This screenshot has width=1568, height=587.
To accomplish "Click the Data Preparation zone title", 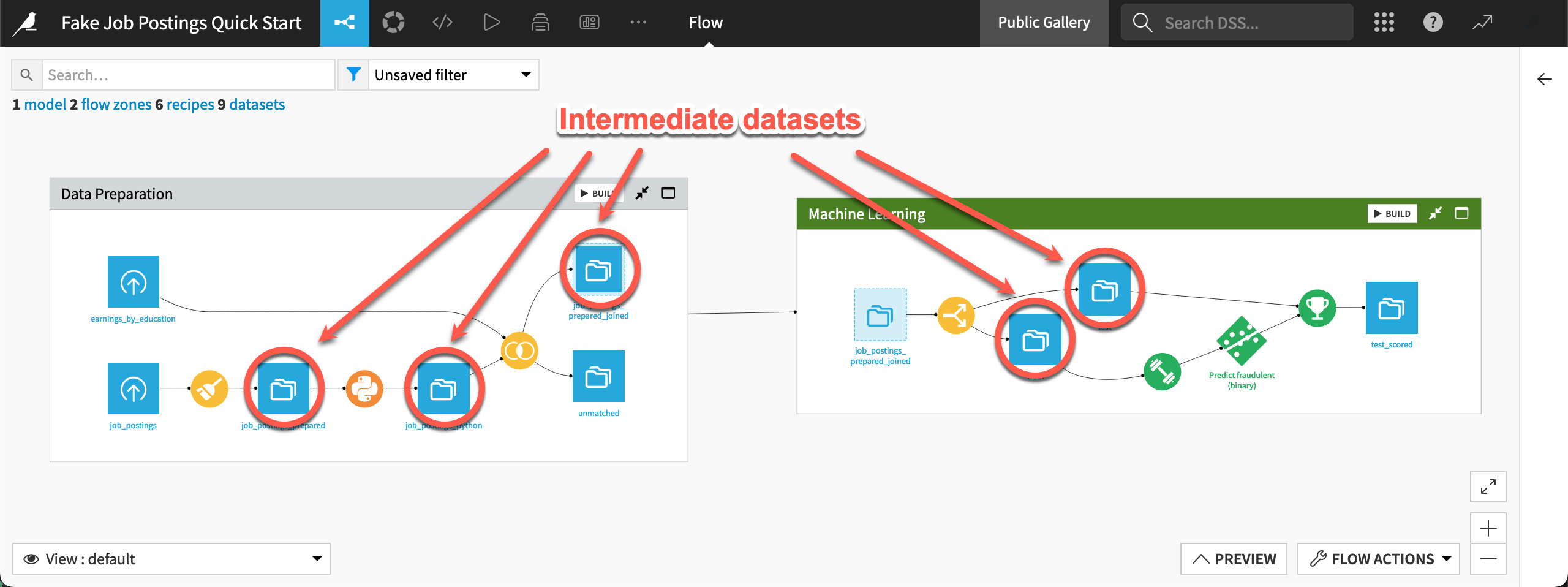I will point(117,194).
